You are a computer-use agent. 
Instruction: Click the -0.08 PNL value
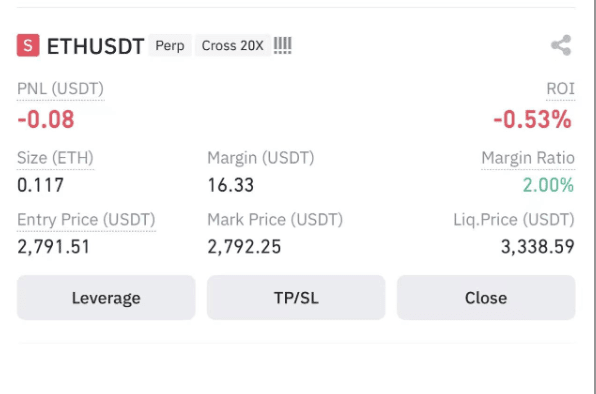click(46, 119)
